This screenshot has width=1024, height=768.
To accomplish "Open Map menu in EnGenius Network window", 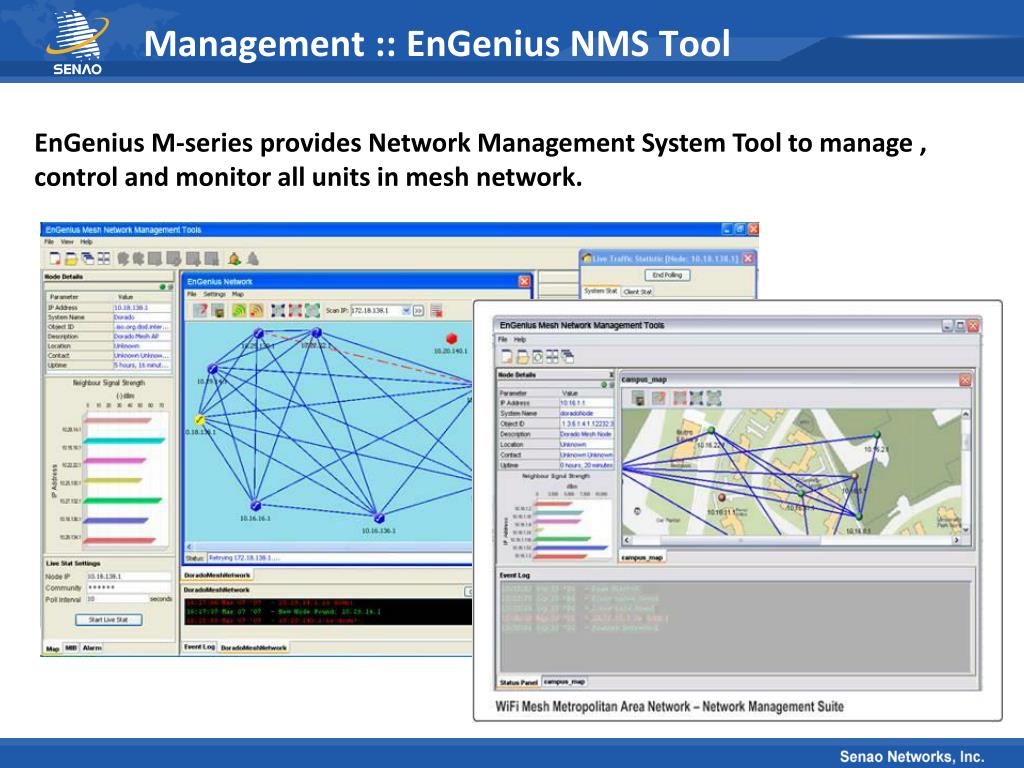I will (x=238, y=295).
